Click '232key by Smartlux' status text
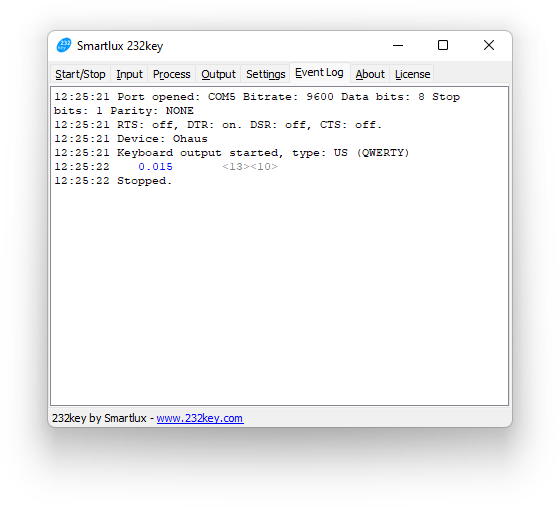The height and width of the screenshot is (507, 560). [x=99, y=418]
